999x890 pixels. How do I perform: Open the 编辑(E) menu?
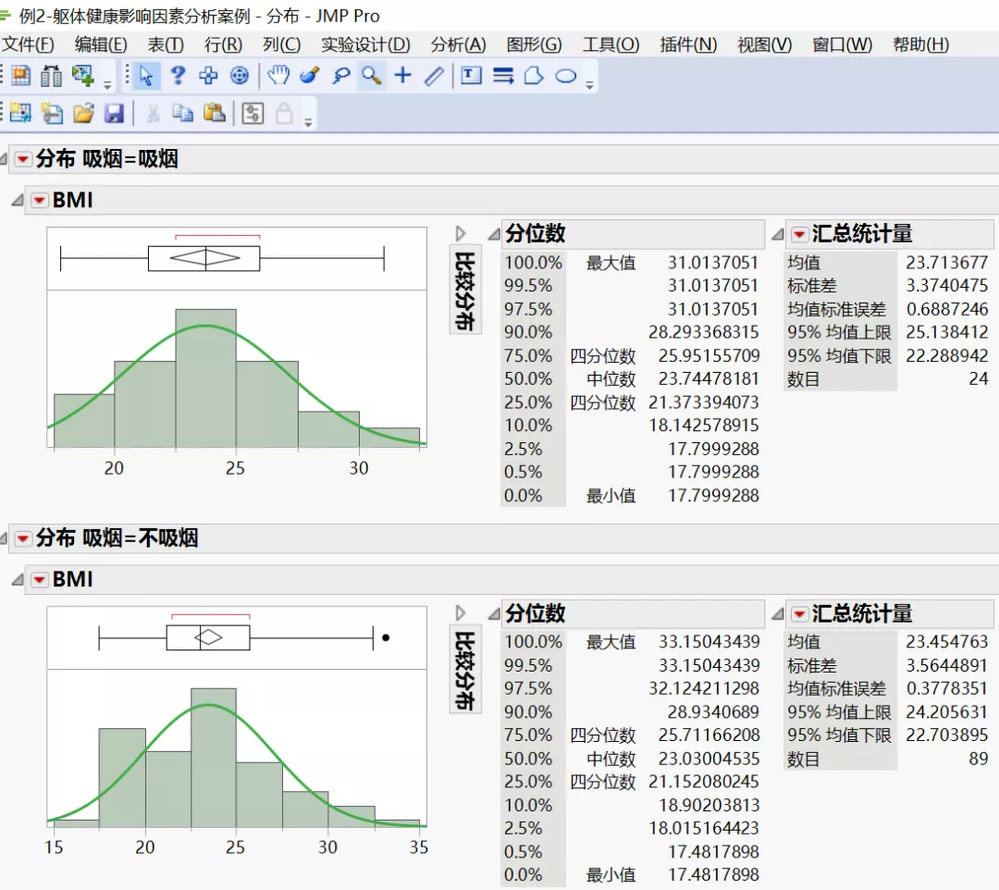[101, 45]
